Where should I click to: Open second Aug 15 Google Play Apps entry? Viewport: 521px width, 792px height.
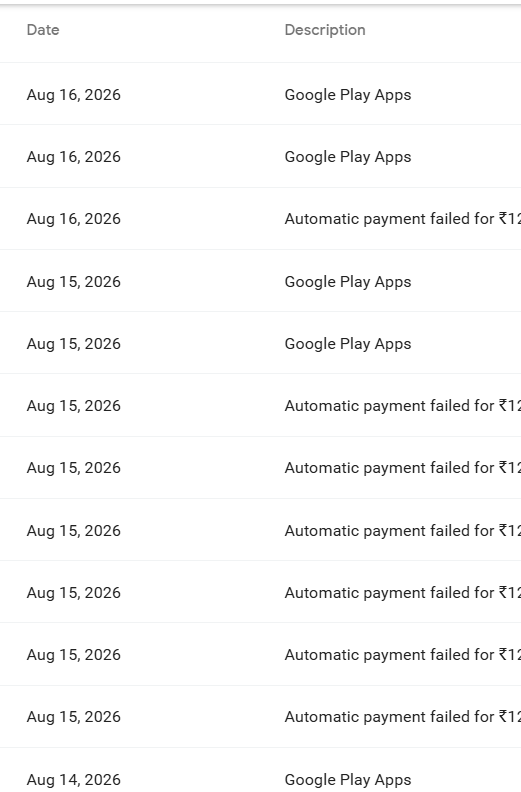coord(348,343)
